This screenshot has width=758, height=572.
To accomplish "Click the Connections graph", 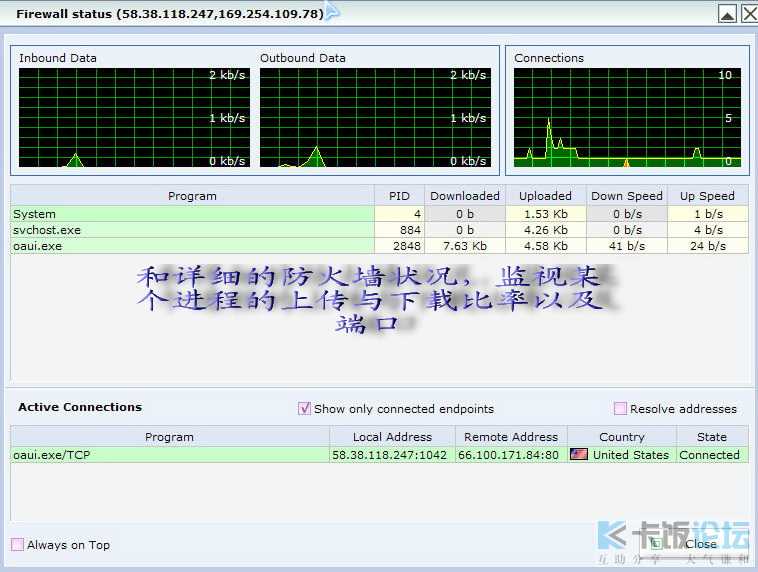I will [x=627, y=117].
